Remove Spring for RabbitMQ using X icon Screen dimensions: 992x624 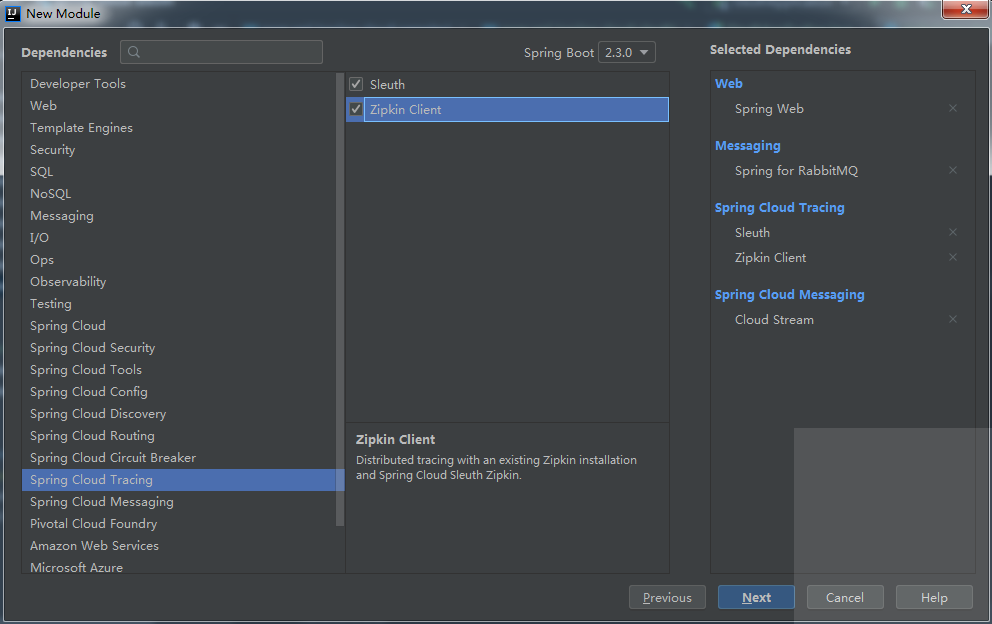tap(953, 171)
